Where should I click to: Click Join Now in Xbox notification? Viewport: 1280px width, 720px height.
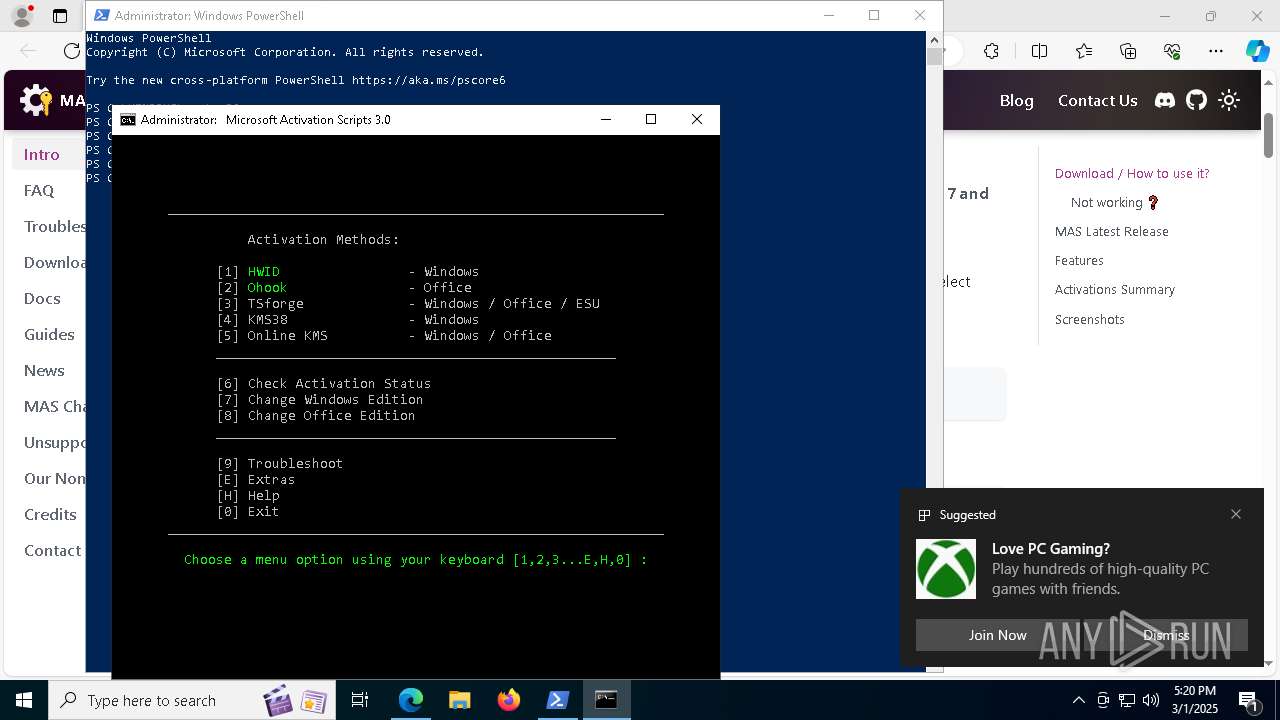click(x=997, y=635)
